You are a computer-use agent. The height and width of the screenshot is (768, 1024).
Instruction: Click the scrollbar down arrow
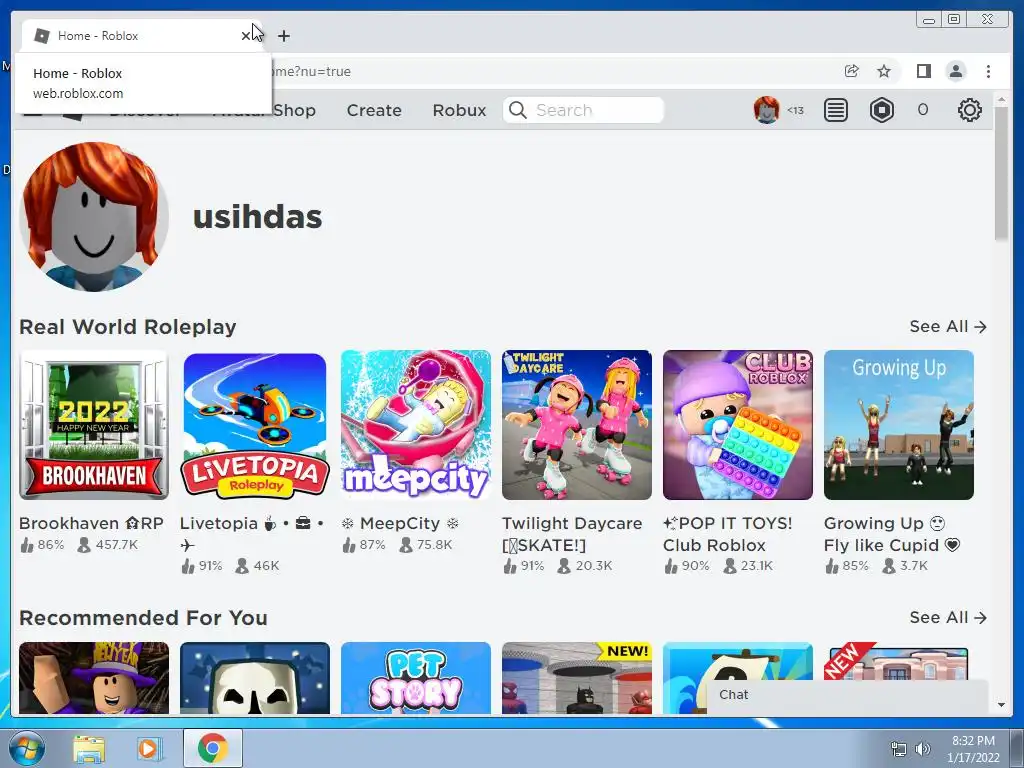click(x=1001, y=705)
